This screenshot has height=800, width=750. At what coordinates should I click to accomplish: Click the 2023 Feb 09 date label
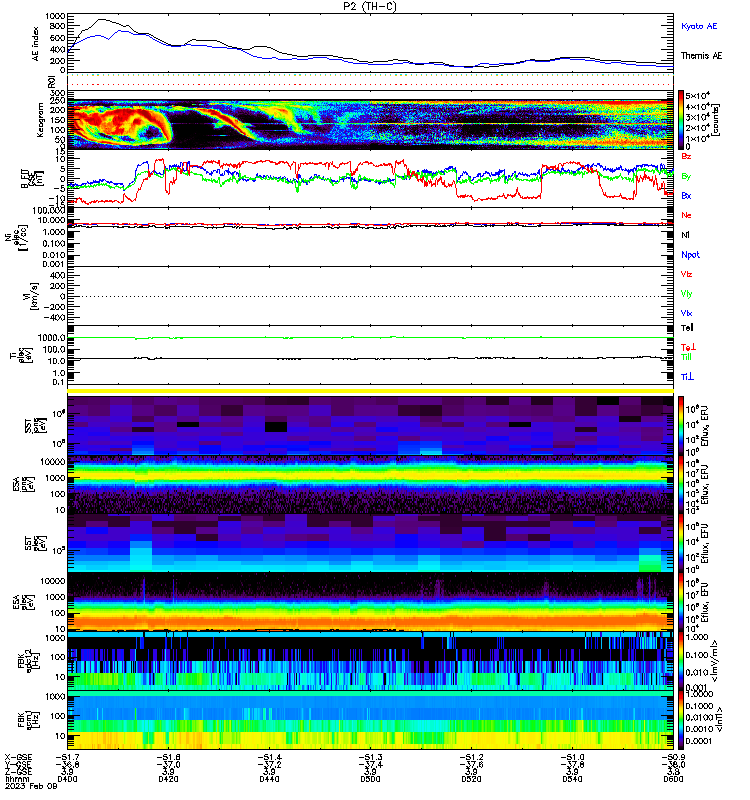click(31, 787)
